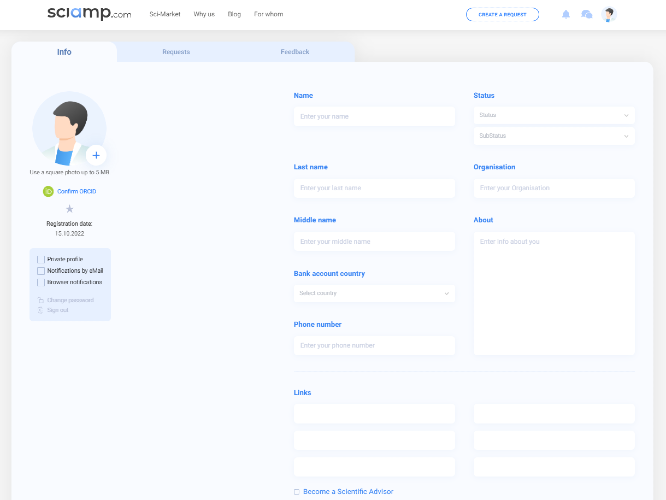Screen dimensions: 666x500
Task: Switch to the Feedback tab
Action: pyautogui.click(x=295, y=52)
